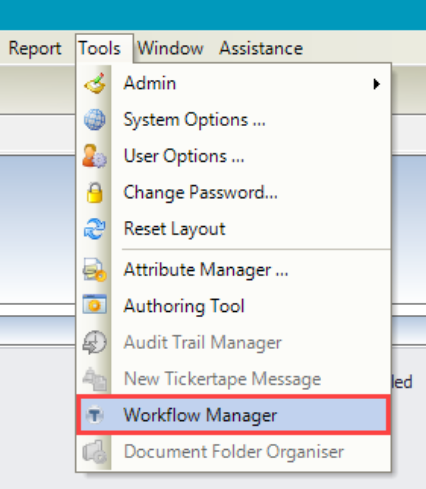The height and width of the screenshot is (489, 426).
Task: Collapse the open Tools menu
Action: tap(100, 48)
